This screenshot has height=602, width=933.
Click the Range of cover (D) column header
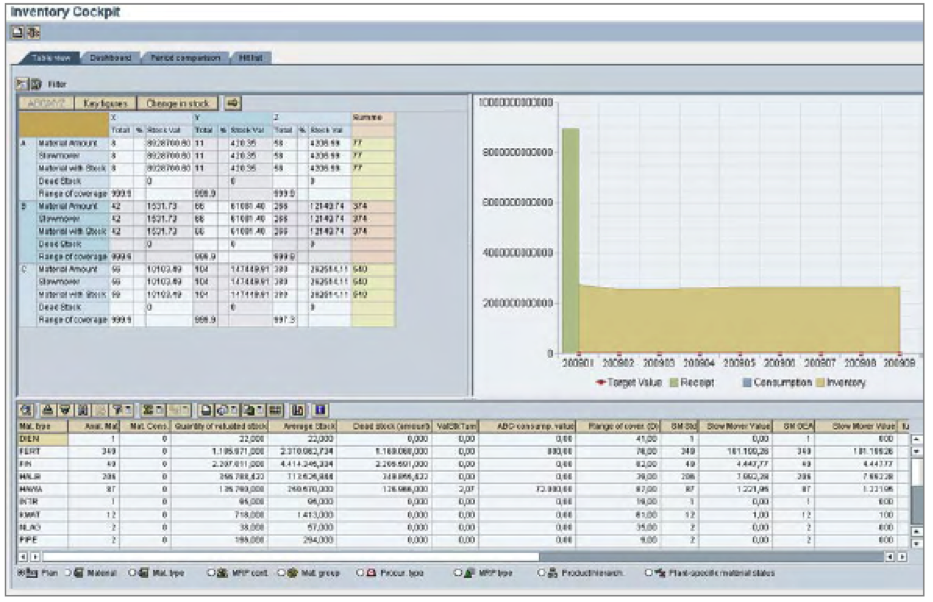click(x=617, y=426)
